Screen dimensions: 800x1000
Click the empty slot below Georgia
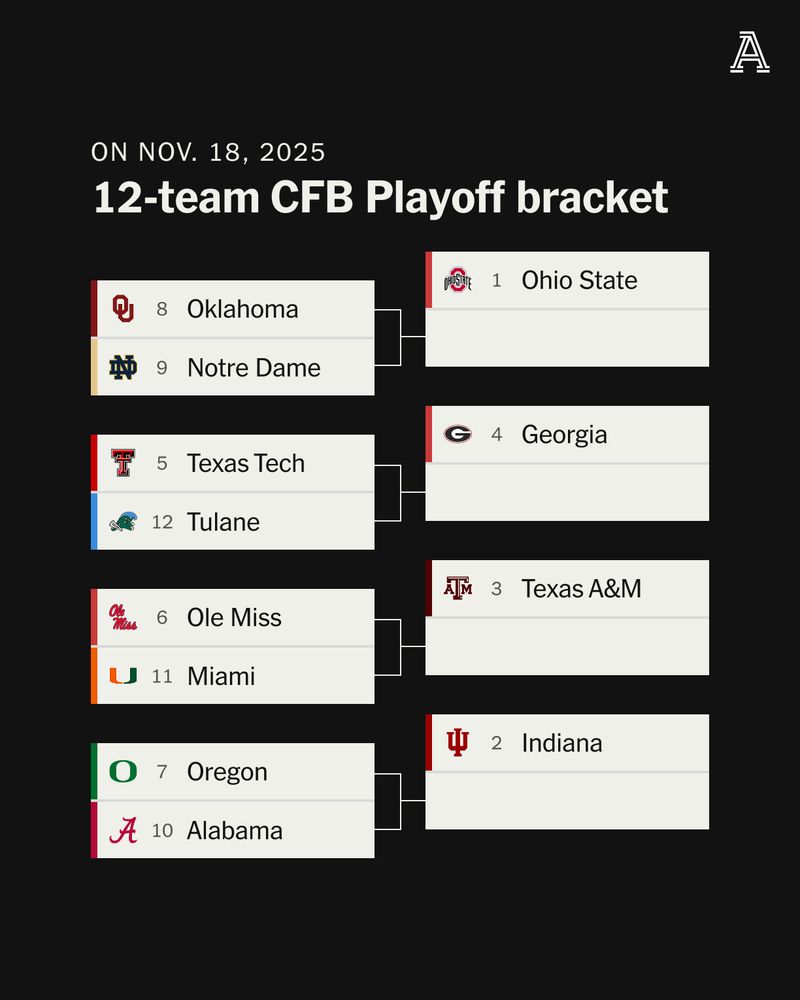[567, 492]
